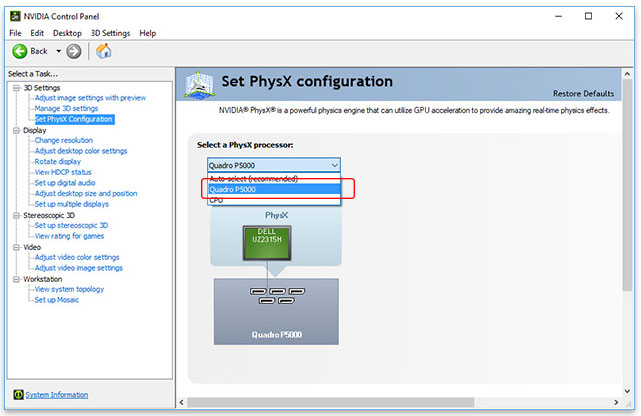
Task: Close the NVIDIA Control Panel window
Action: [x=619, y=16]
